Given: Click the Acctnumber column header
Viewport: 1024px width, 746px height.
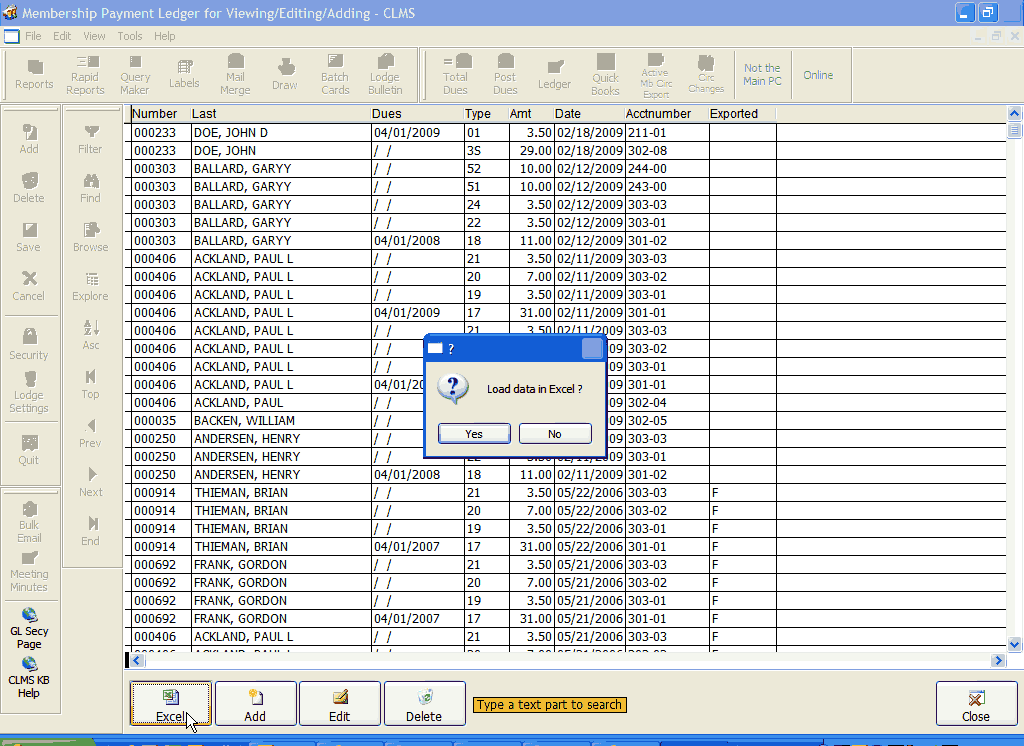Looking at the screenshot, I should coord(658,114).
